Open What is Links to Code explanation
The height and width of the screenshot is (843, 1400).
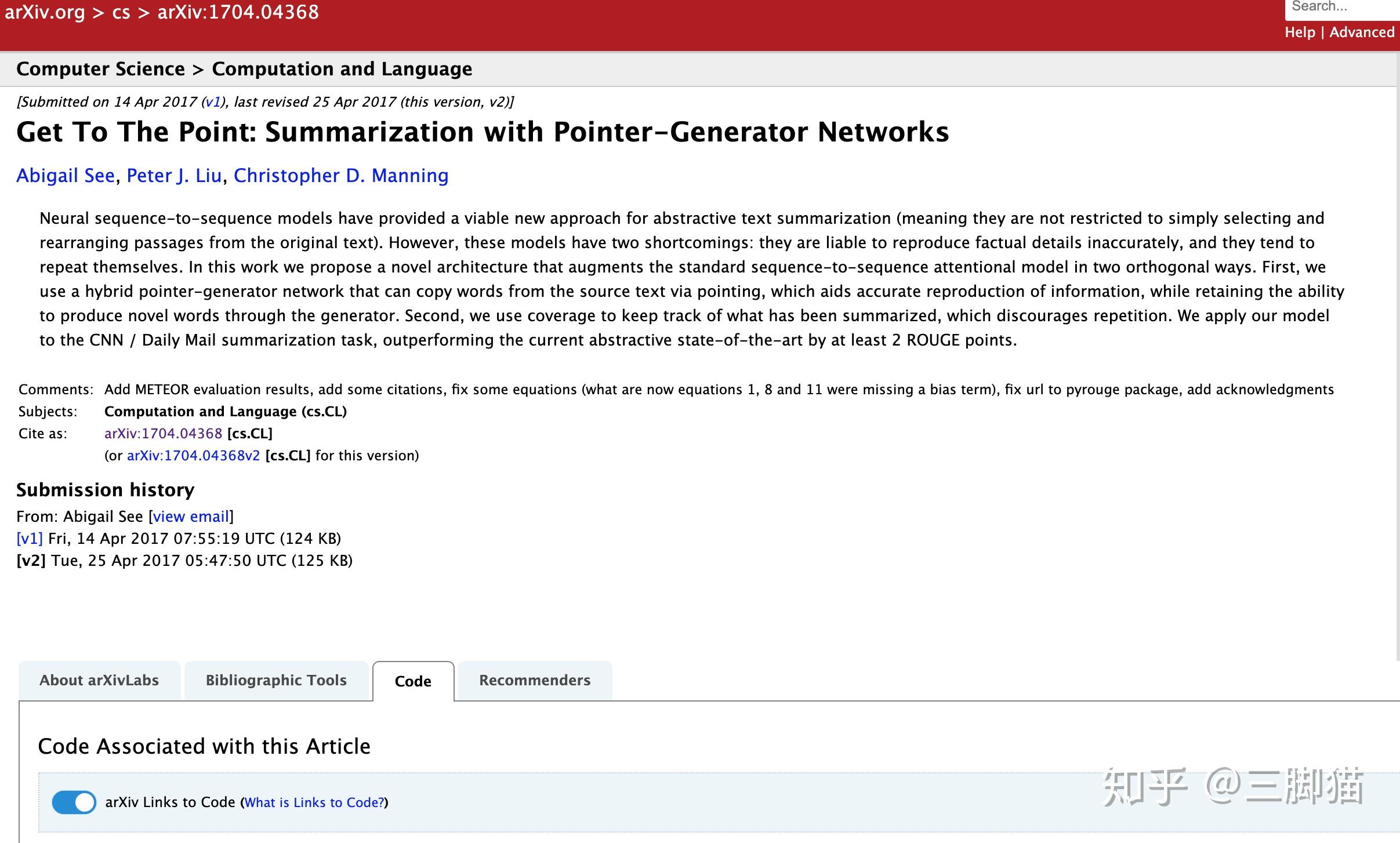coord(313,802)
